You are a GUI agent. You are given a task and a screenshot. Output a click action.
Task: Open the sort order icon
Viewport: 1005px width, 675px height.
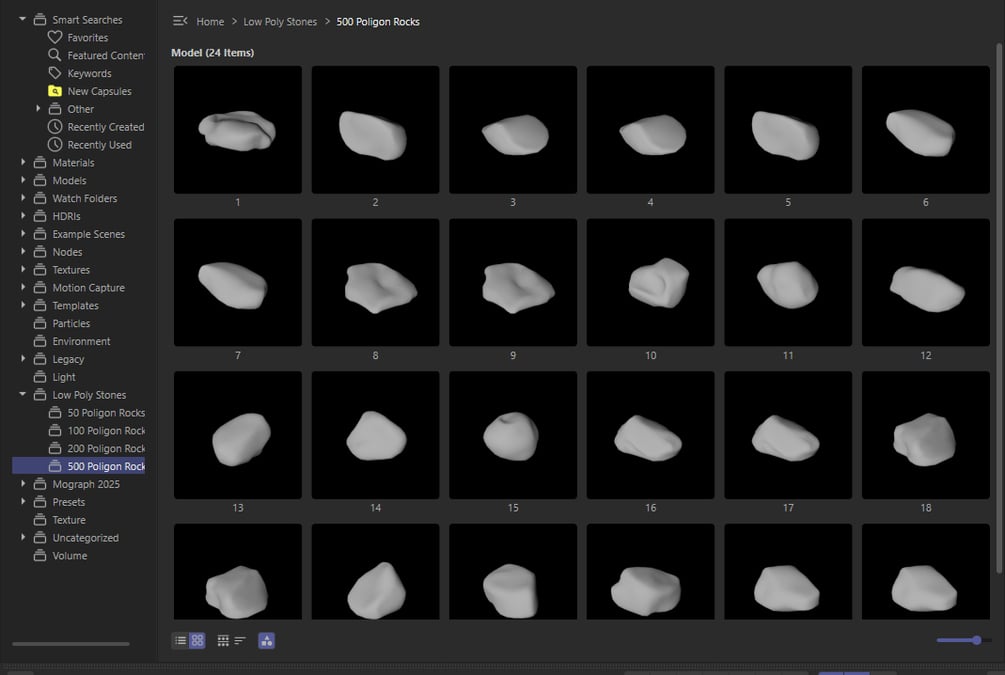(240, 640)
